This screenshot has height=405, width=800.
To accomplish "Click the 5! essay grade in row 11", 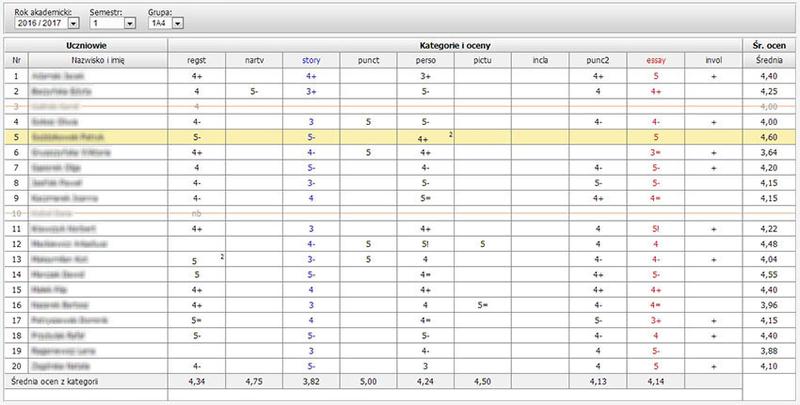I will click(655, 228).
